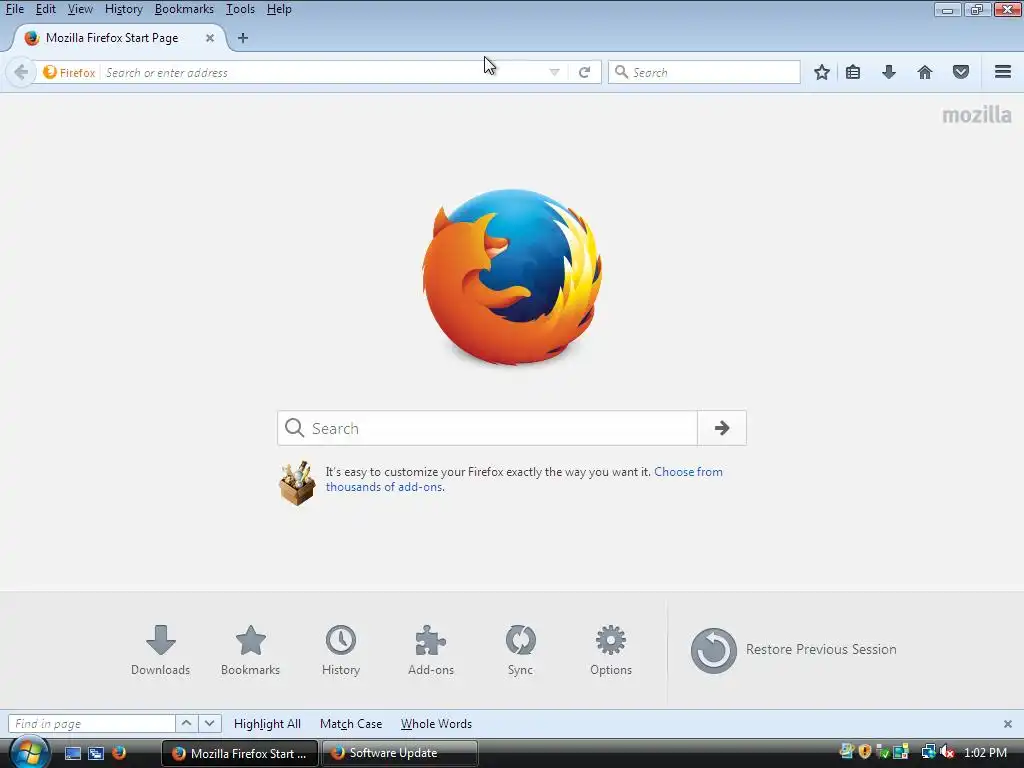The width and height of the screenshot is (1024, 768).
Task: Close the Mozilla Firefox Start Page tab
Action: pos(210,38)
